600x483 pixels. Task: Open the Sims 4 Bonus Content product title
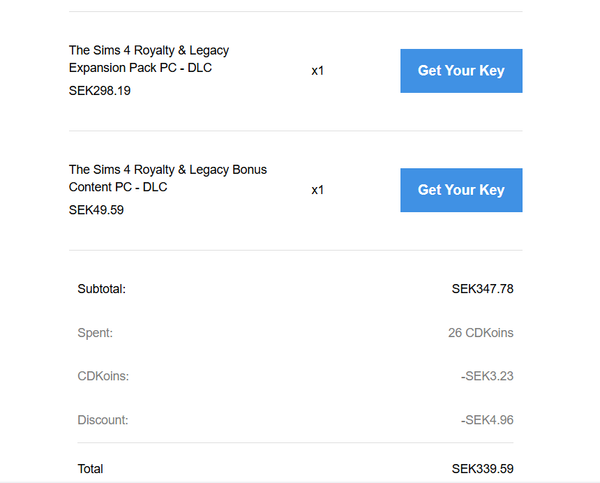click(x=167, y=178)
